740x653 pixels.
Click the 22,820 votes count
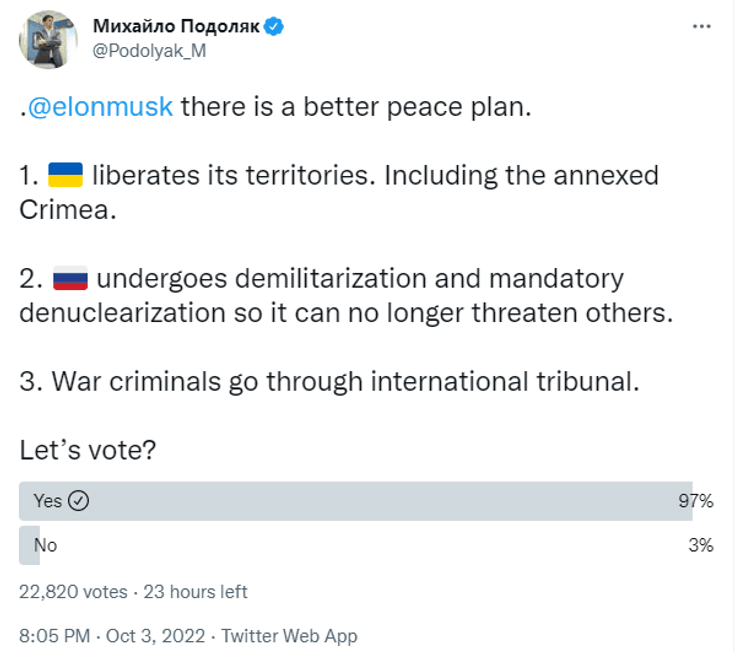coord(74,591)
